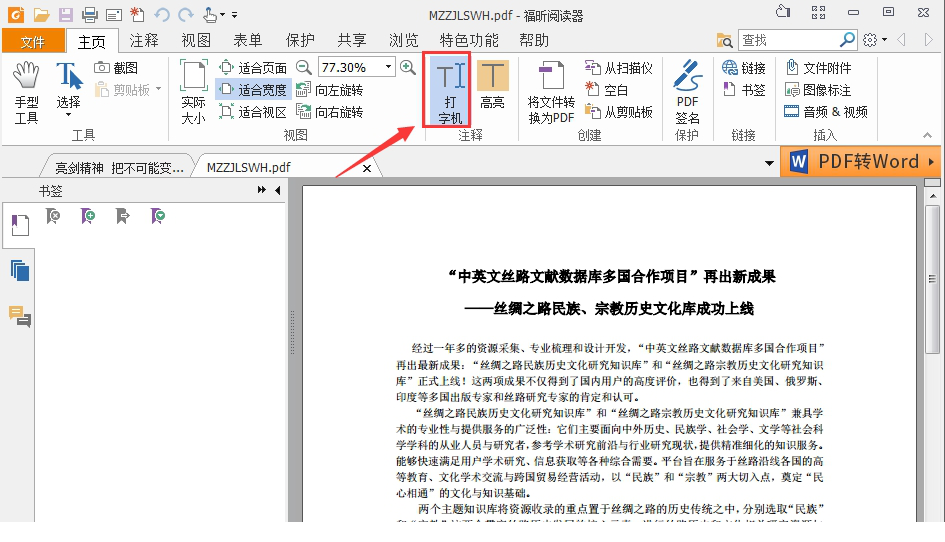945x542 pixels.
Task: Open the 选择 tool dropdown arrow
Action: pyautogui.click(x=68, y=115)
